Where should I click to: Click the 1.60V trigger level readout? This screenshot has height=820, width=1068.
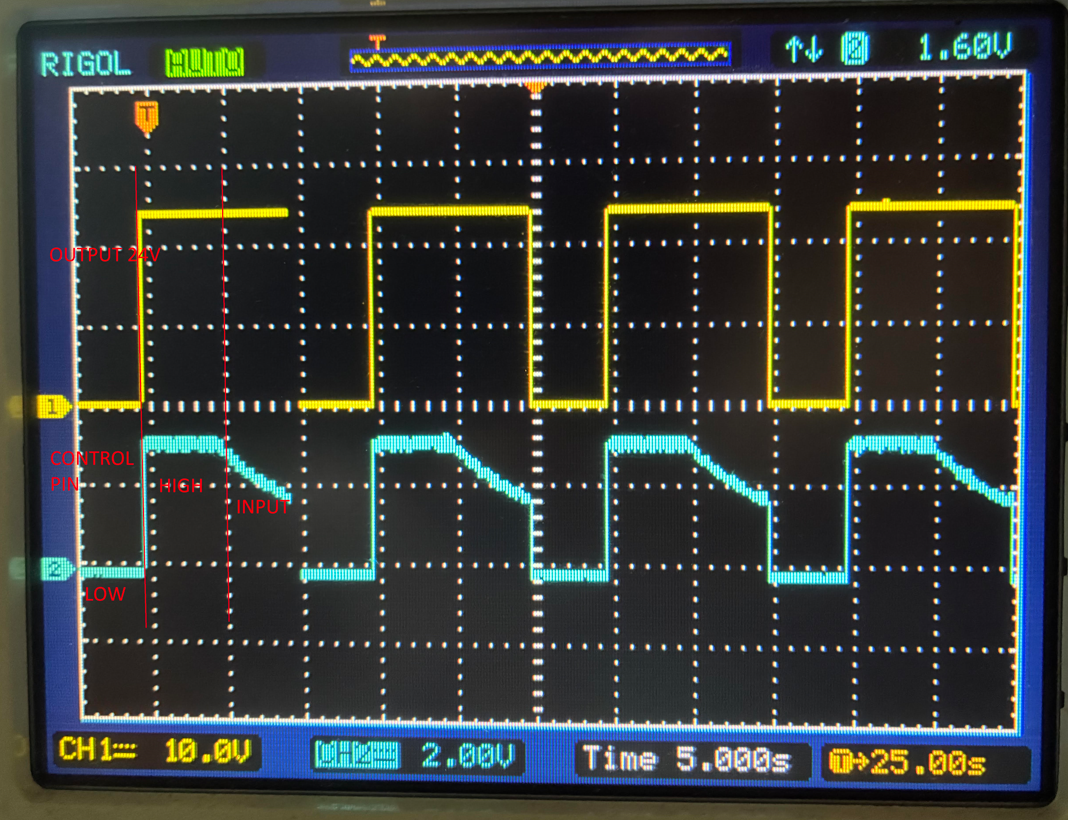click(965, 47)
